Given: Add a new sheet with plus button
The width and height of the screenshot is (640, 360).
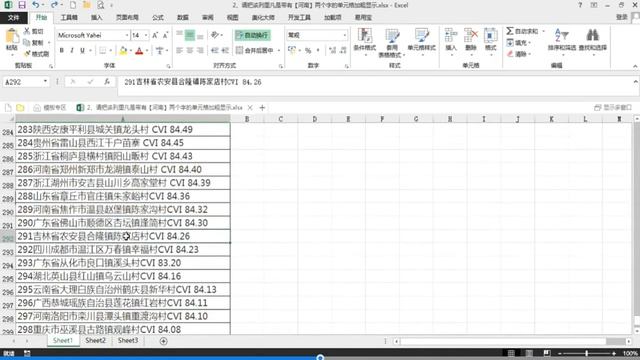Looking at the screenshot, I should 164,341.
